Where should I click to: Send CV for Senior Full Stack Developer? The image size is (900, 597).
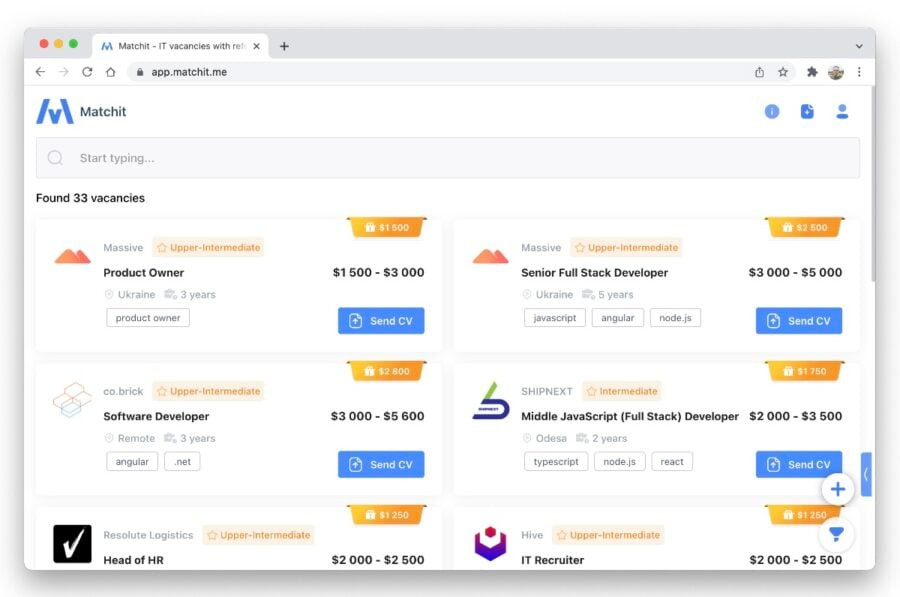click(799, 320)
